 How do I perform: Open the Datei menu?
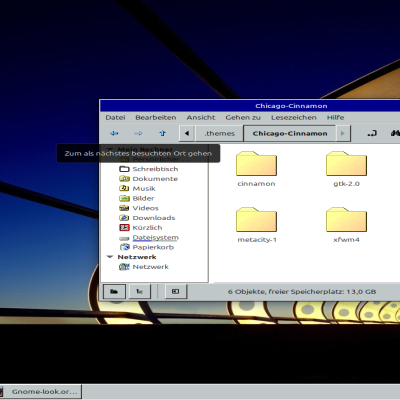[x=115, y=117]
